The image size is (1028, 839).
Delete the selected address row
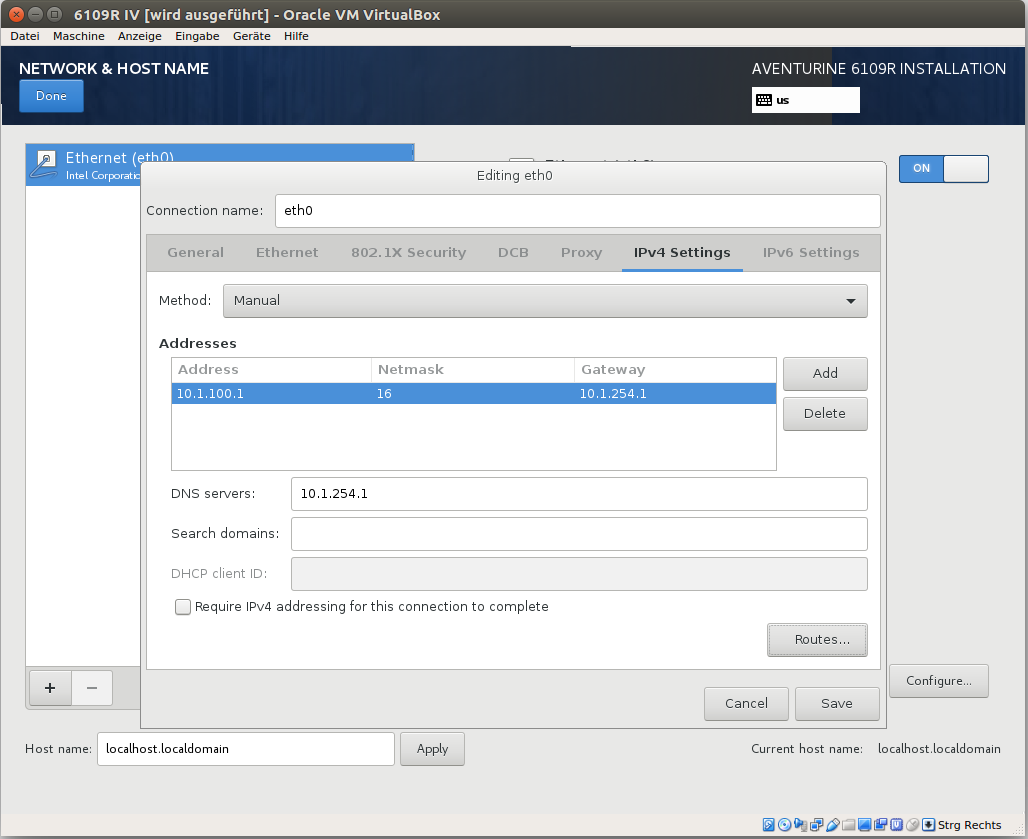[825, 414]
